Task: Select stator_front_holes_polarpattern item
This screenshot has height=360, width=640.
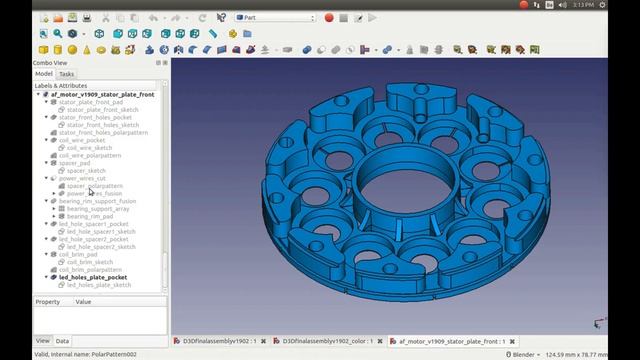Action: (x=103, y=133)
